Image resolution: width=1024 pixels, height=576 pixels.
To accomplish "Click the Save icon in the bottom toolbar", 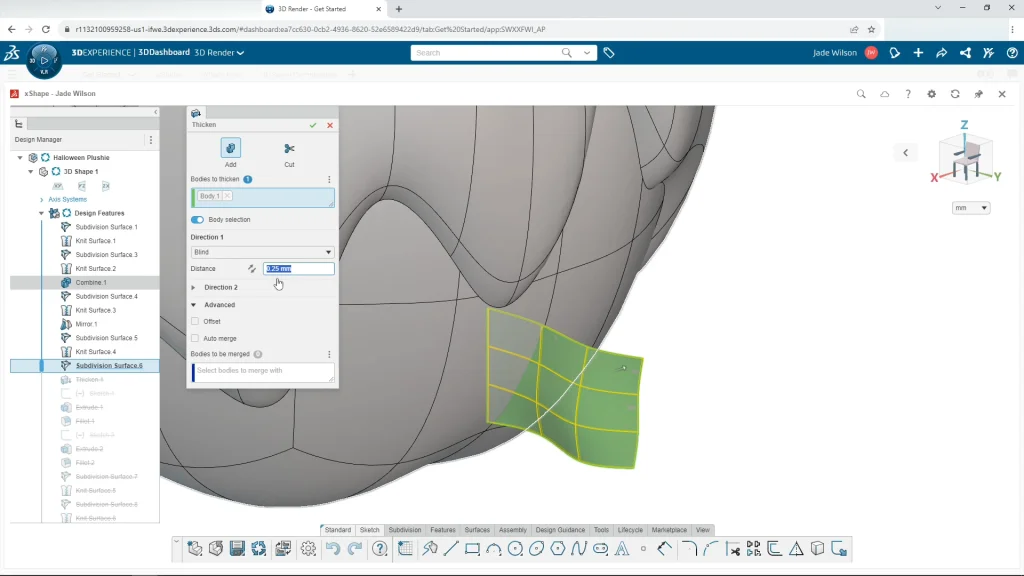I will [x=237, y=548].
